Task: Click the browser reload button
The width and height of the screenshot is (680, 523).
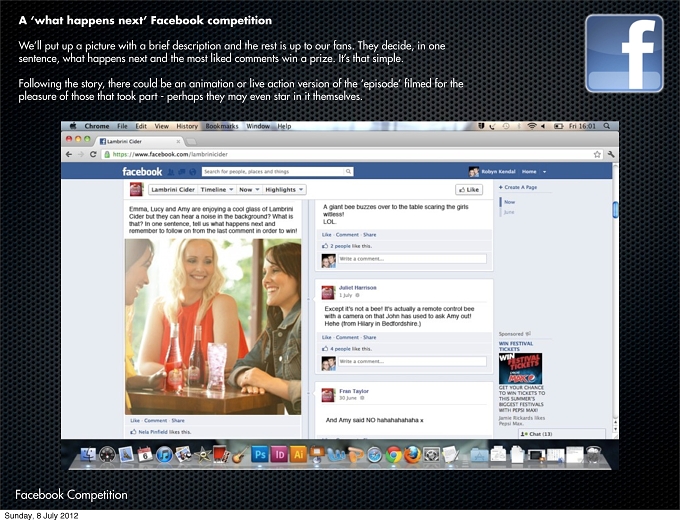Action: pos(93,154)
